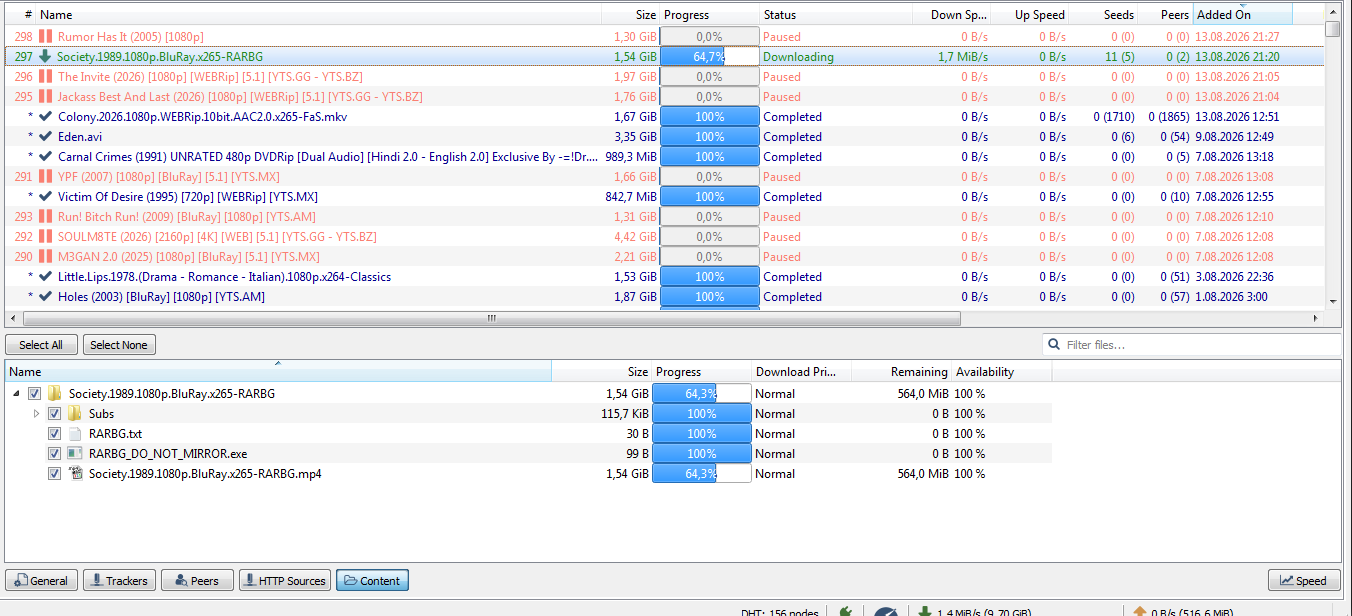Select the torrent name 'SOULM8TE (2026) [2160p]'

tap(217, 237)
